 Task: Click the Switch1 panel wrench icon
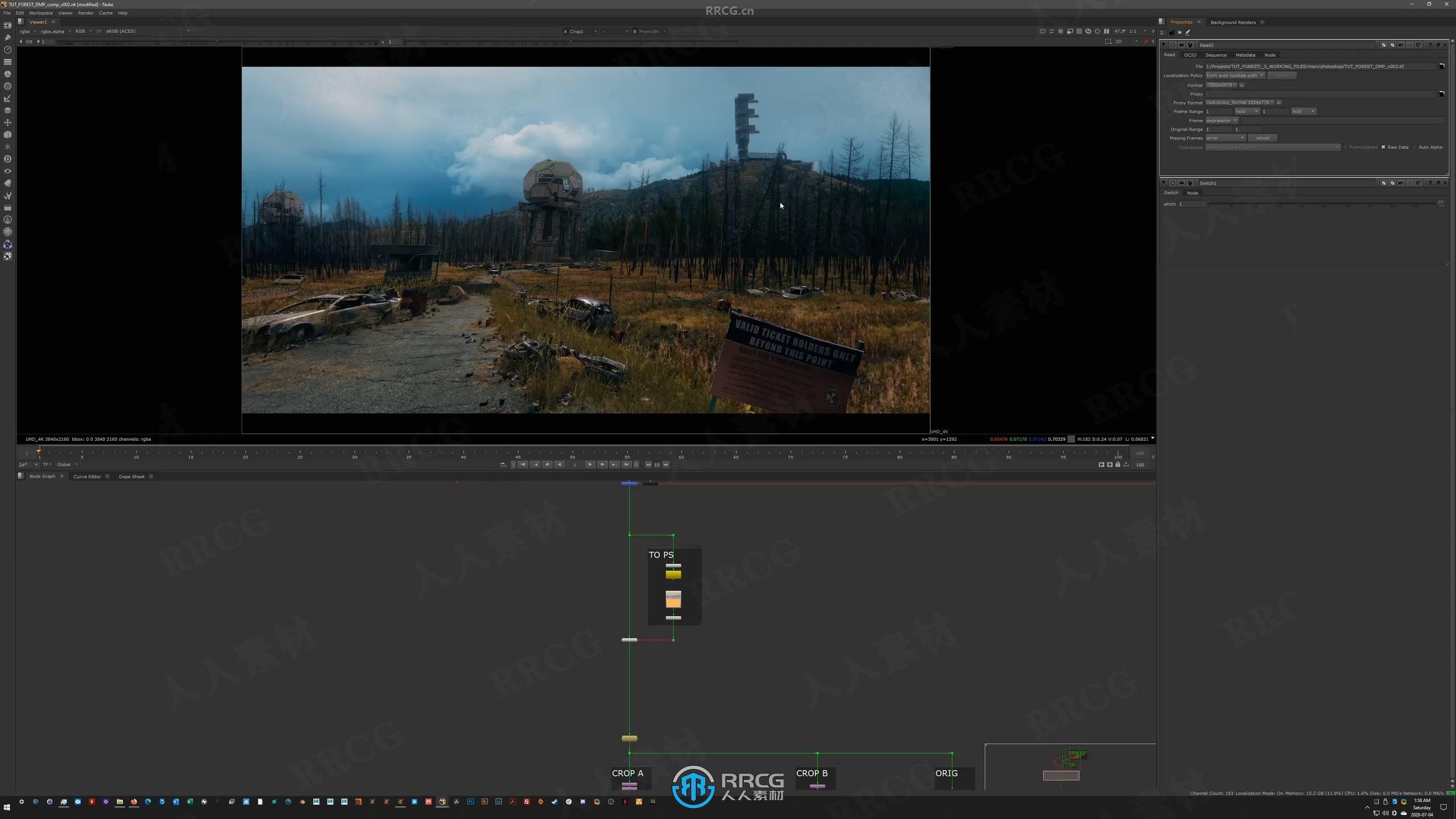[x=1190, y=183]
